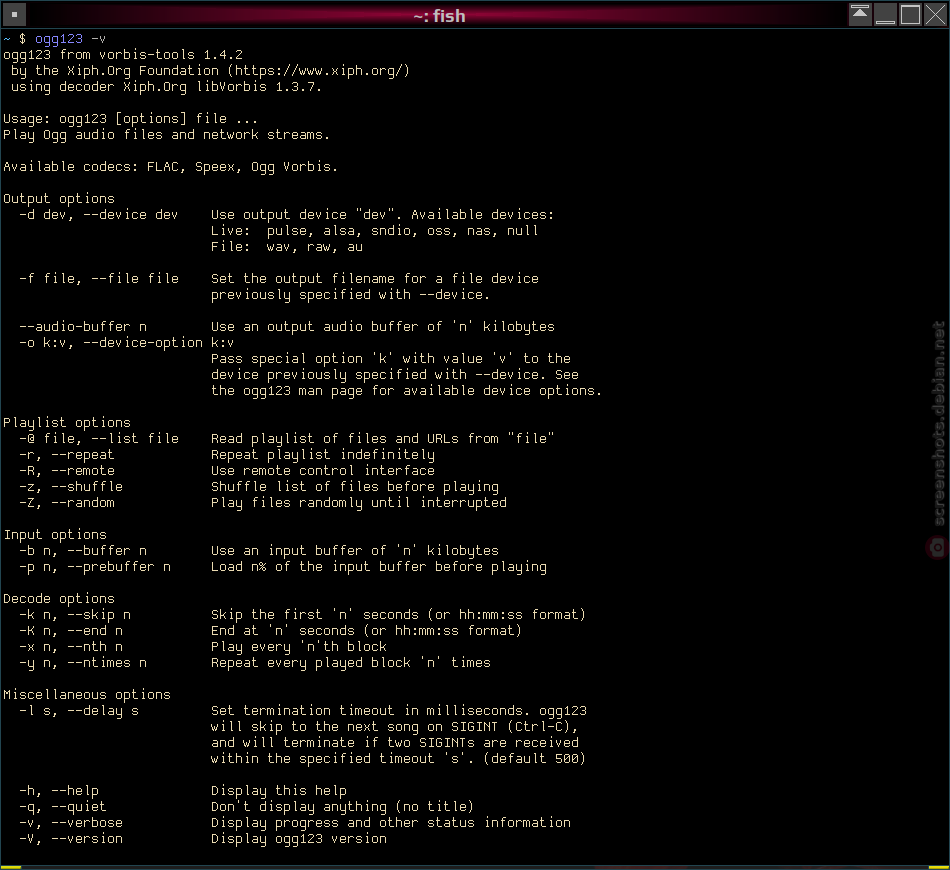Click 'Load n% of the input buffer before playing'
Screen dimensions: 950x870
pos(379,567)
